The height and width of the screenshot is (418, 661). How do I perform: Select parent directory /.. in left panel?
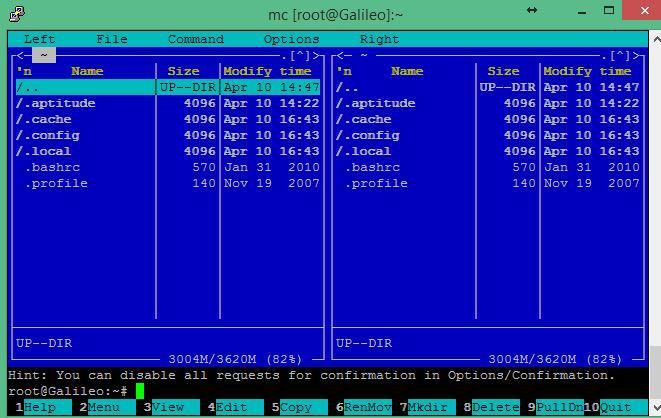pyautogui.click(x=168, y=87)
